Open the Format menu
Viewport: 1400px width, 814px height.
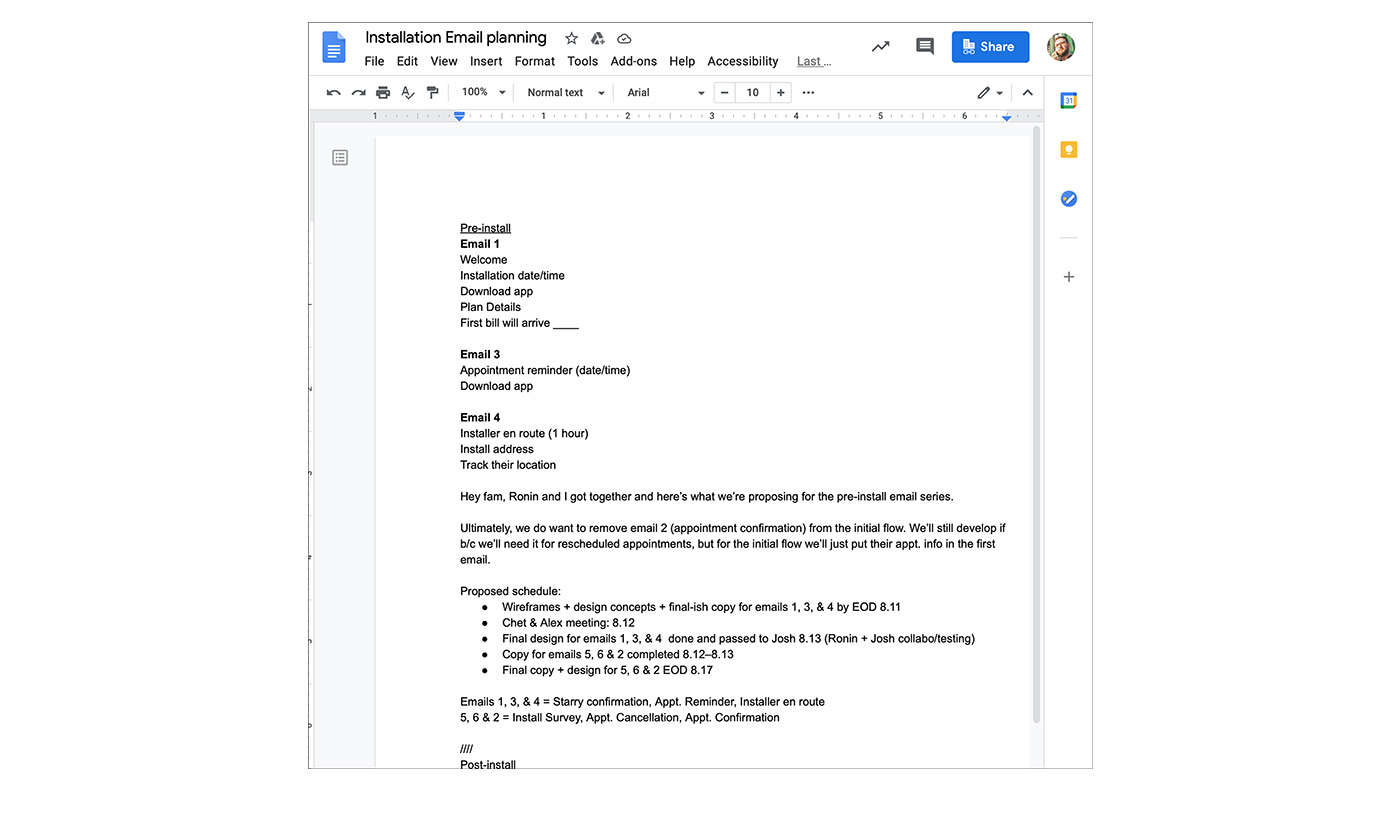pyautogui.click(x=535, y=61)
